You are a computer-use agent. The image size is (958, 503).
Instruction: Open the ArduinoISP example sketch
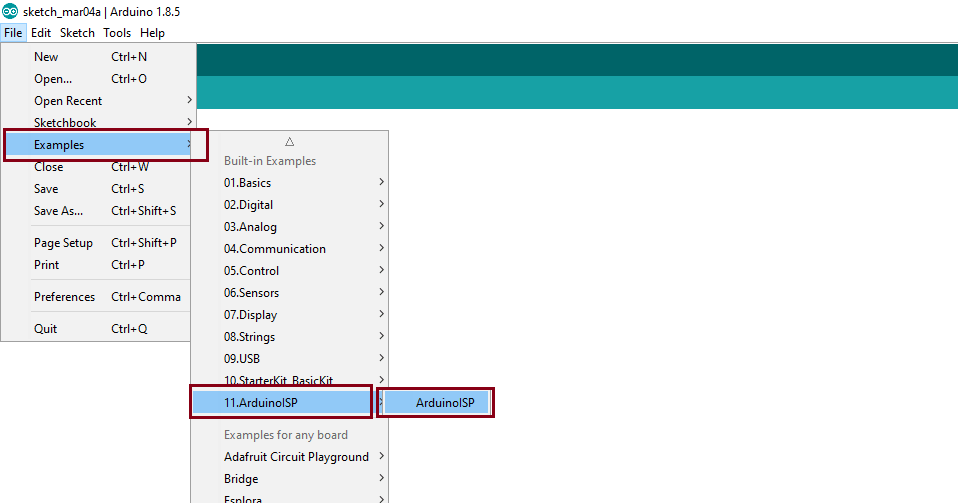point(437,403)
